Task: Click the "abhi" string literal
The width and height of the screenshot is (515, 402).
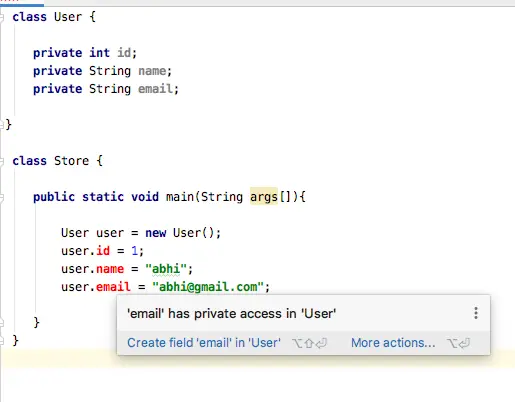Action: (x=166, y=269)
